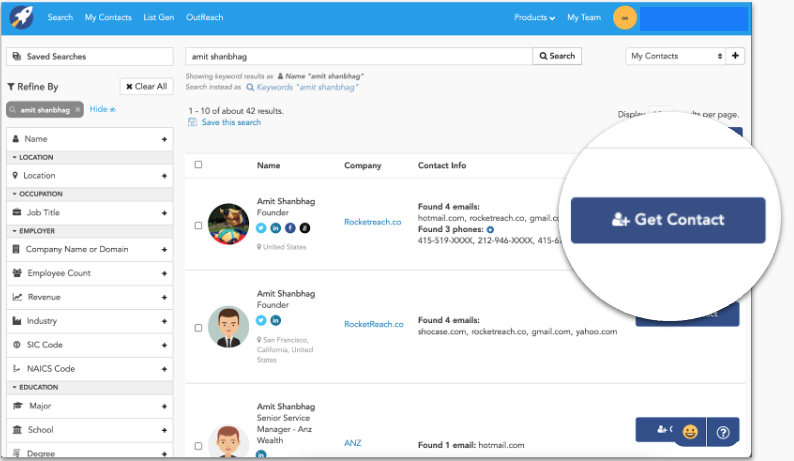Expand the Major filter
Viewport: 794px width, 461px height.
point(90,406)
